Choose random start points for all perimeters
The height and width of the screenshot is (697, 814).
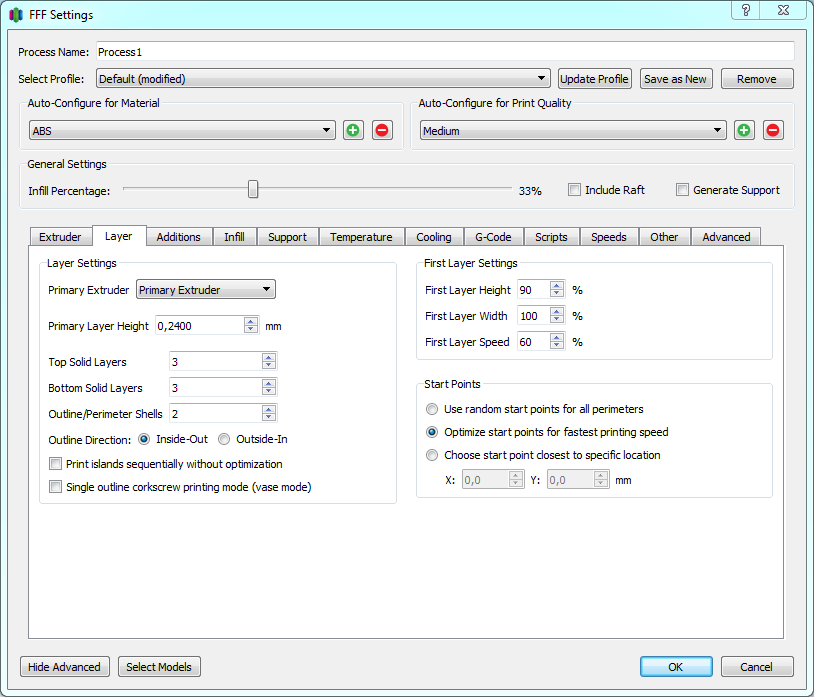432,409
